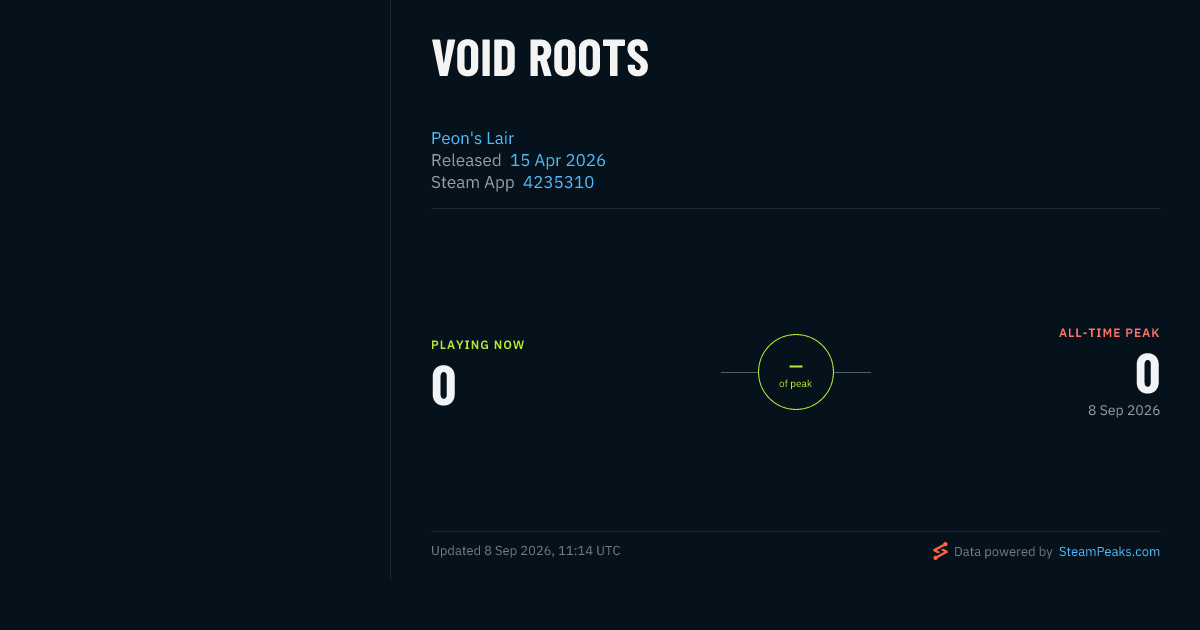Click the 8 Sep 2026 peak date
Image resolution: width=1200 pixels, height=630 pixels.
coord(1124,410)
